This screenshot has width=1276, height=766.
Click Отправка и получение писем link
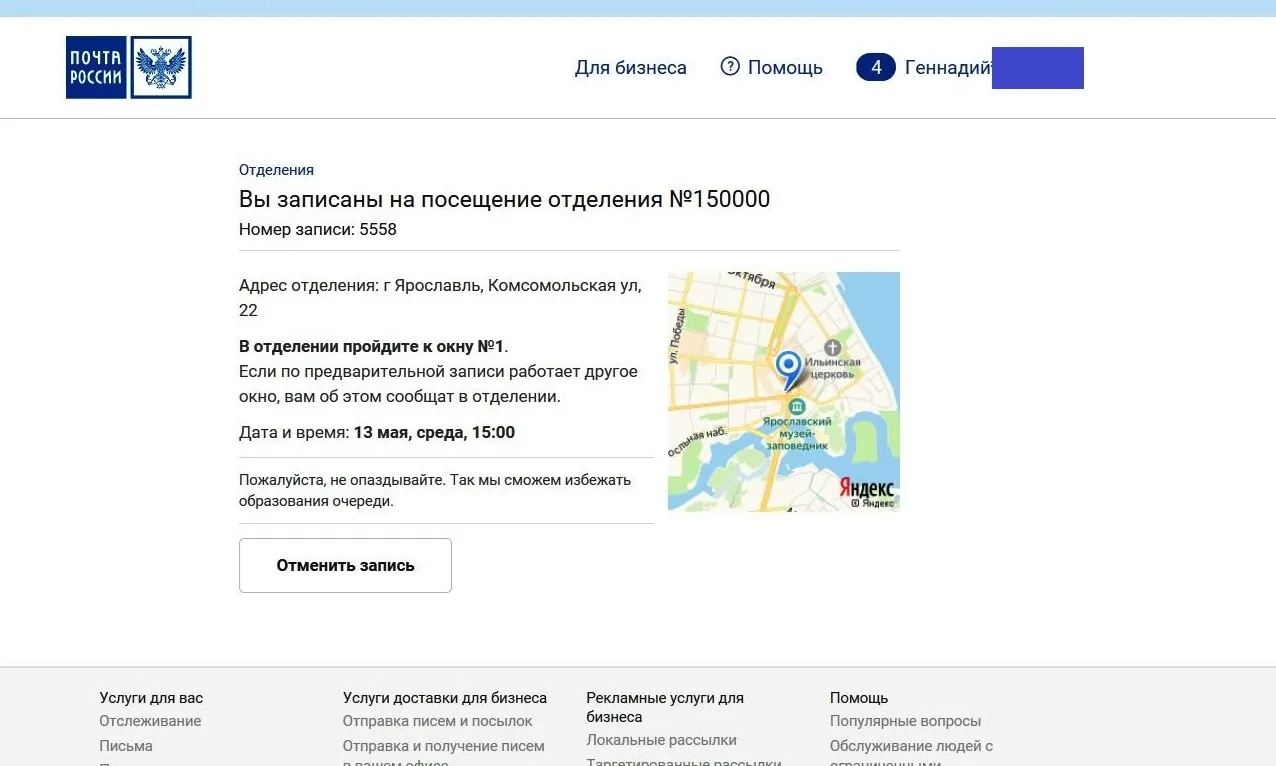coord(443,746)
